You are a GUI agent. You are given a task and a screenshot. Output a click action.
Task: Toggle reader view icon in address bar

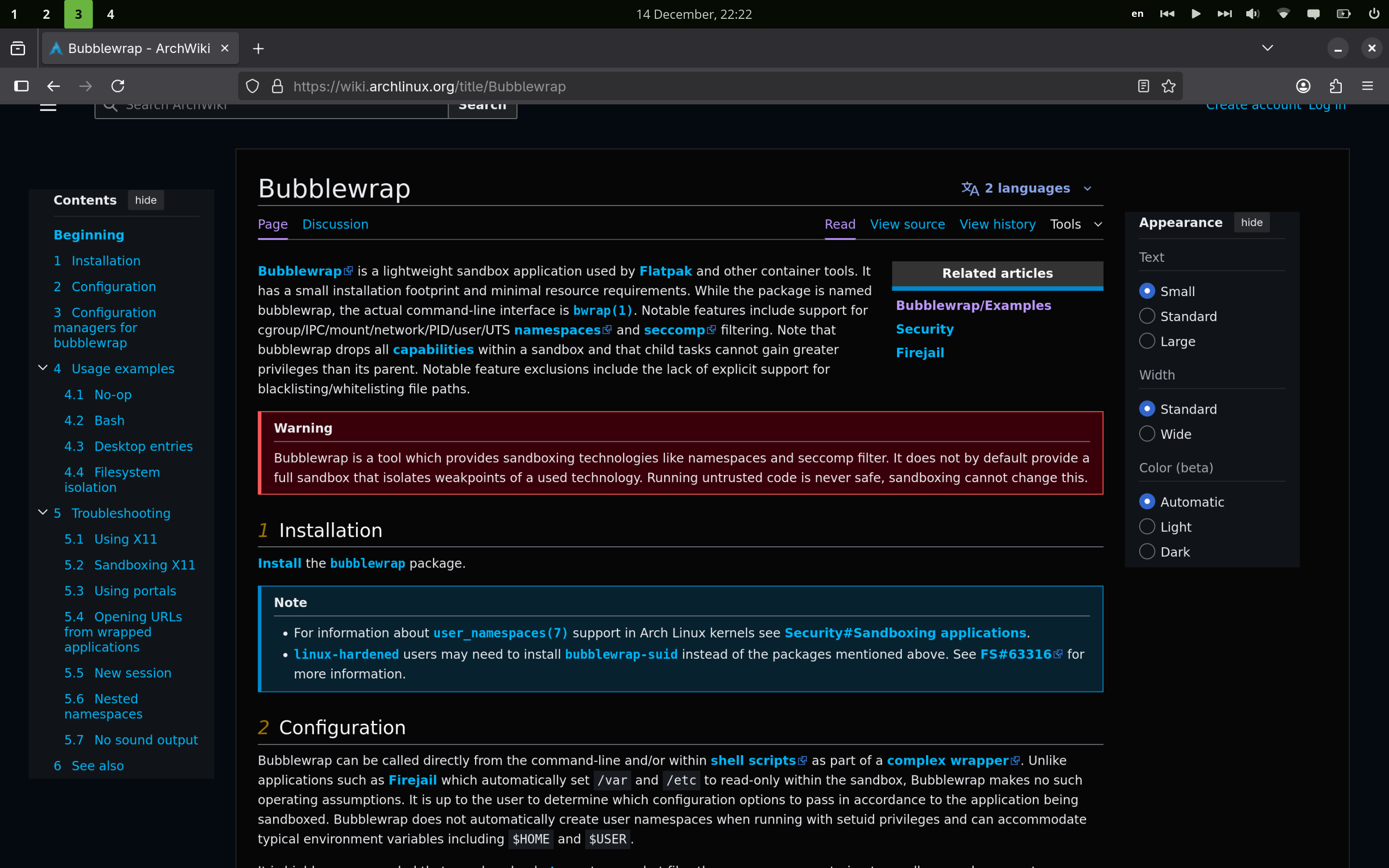1143,86
